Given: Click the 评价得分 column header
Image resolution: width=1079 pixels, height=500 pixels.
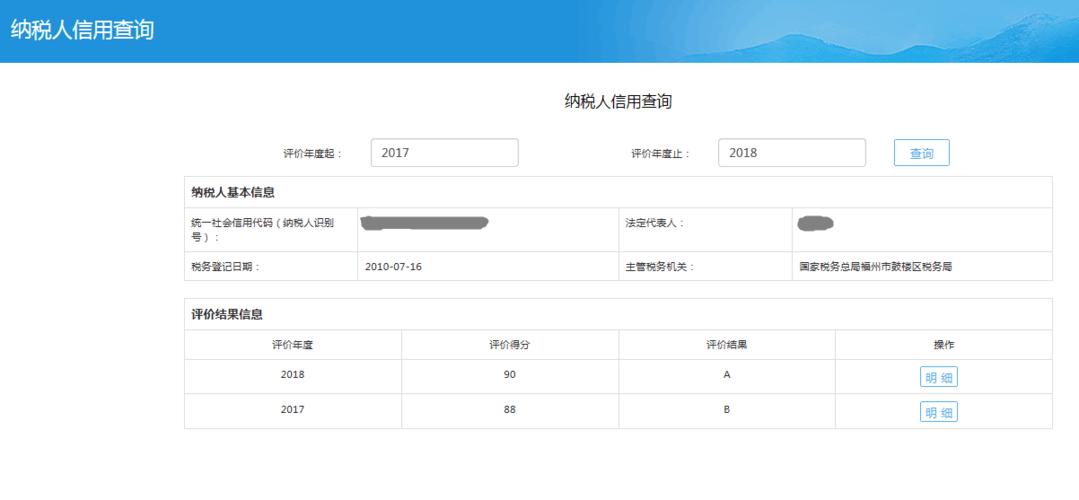Looking at the screenshot, I should pos(509,345).
